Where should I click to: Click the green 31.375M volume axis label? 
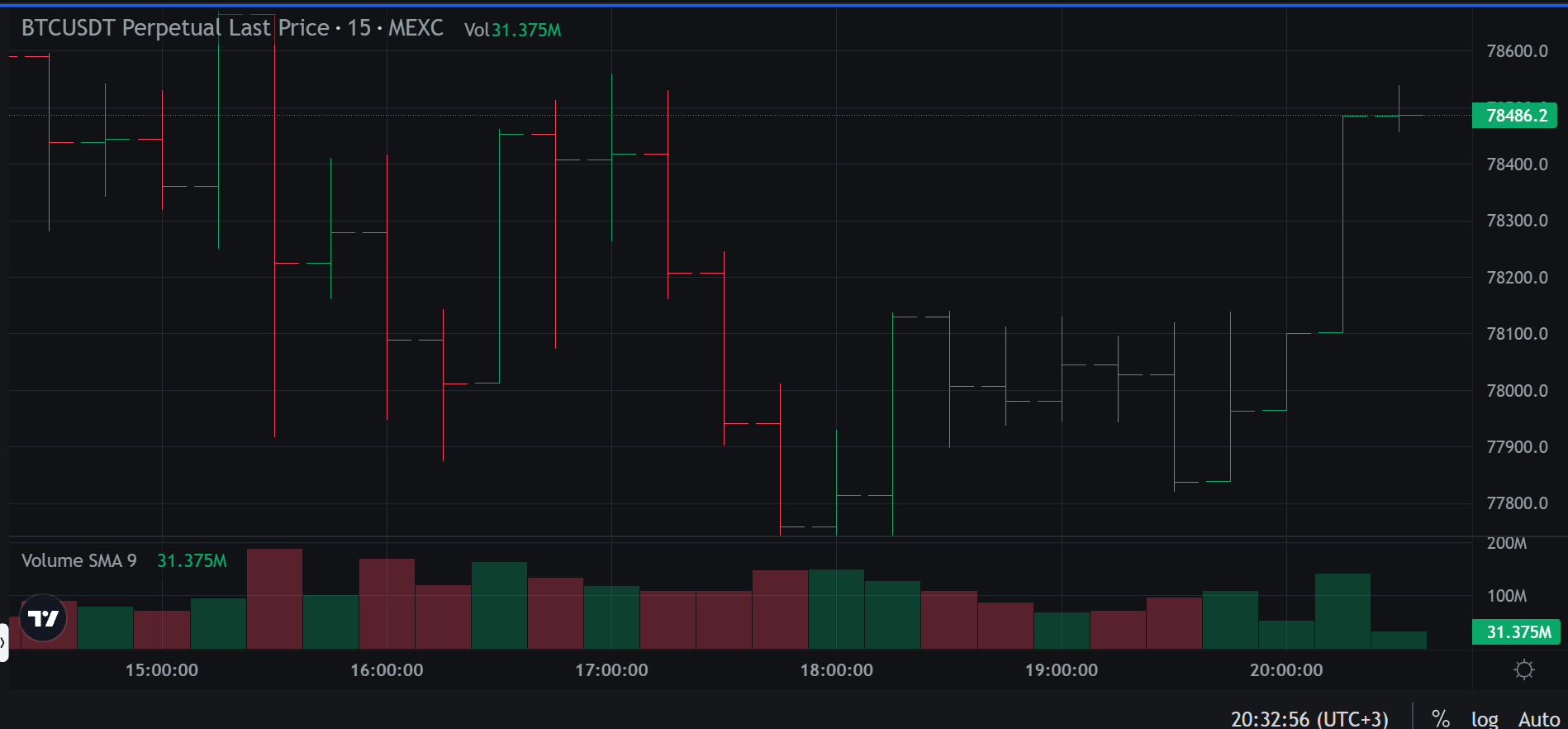tap(1517, 632)
